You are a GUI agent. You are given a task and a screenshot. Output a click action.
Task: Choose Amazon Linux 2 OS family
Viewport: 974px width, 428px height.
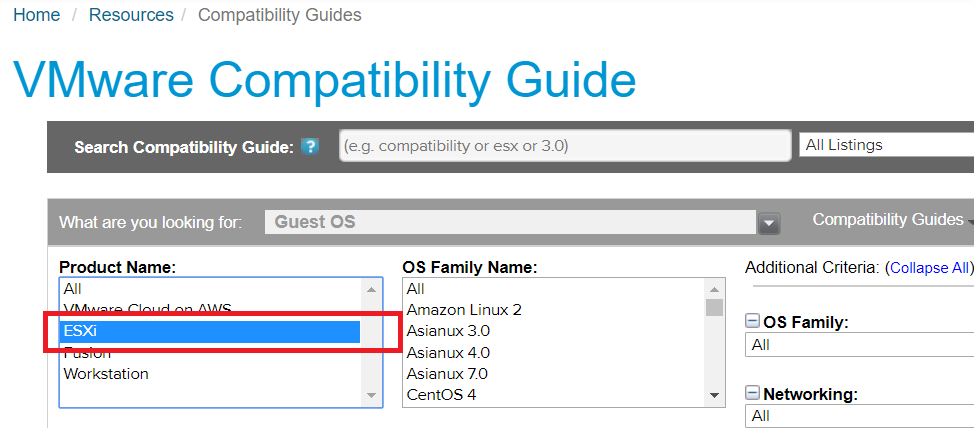click(x=464, y=310)
